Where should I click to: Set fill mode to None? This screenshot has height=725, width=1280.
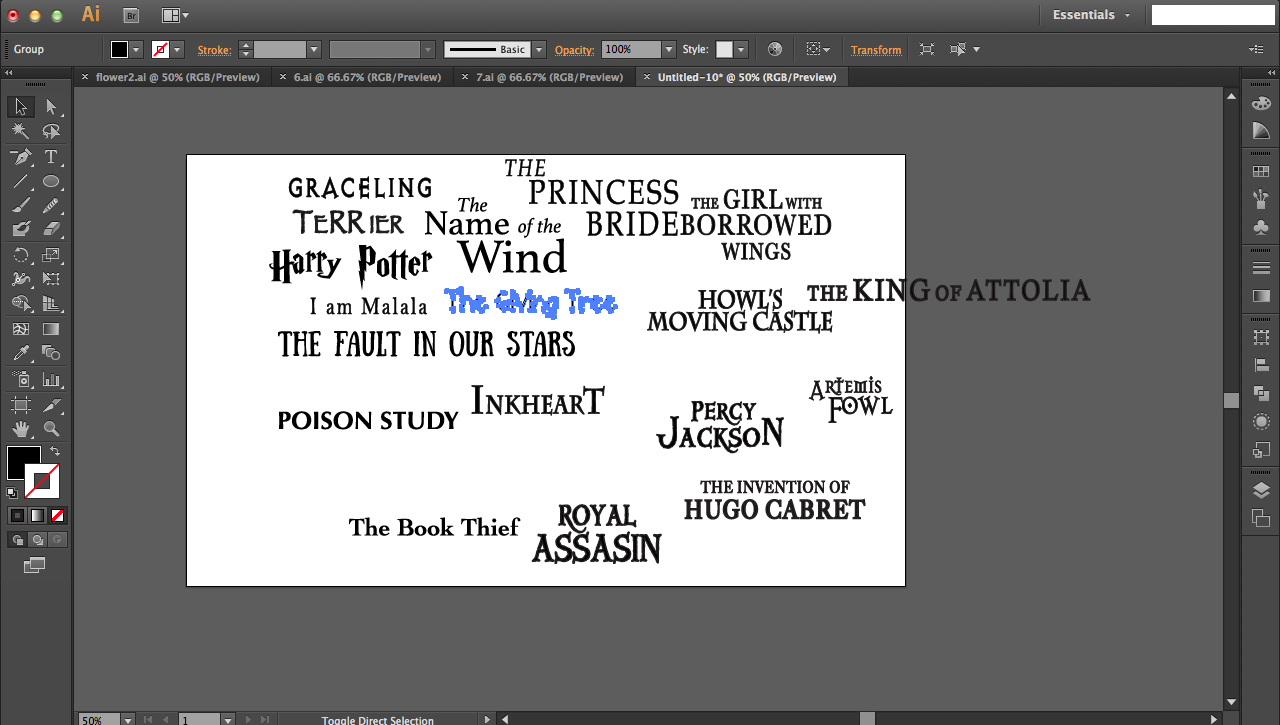pyautogui.click(x=57, y=516)
